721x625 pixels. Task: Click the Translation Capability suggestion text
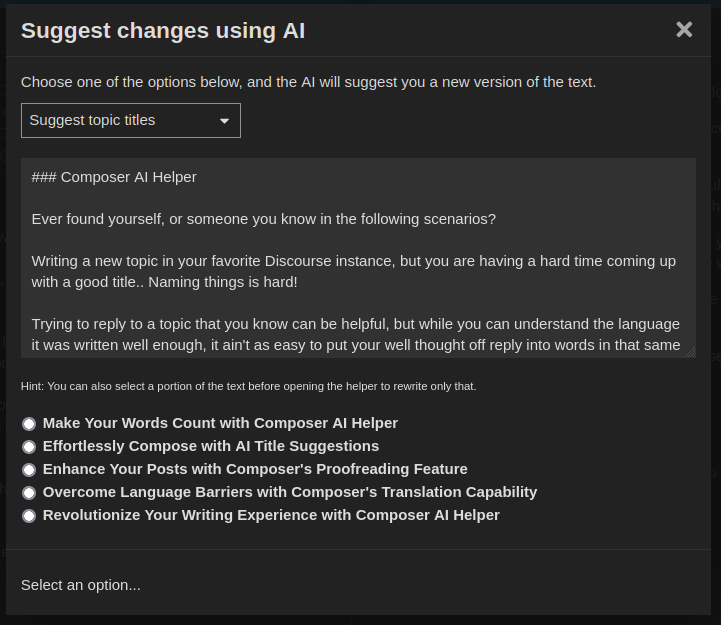tap(290, 492)
